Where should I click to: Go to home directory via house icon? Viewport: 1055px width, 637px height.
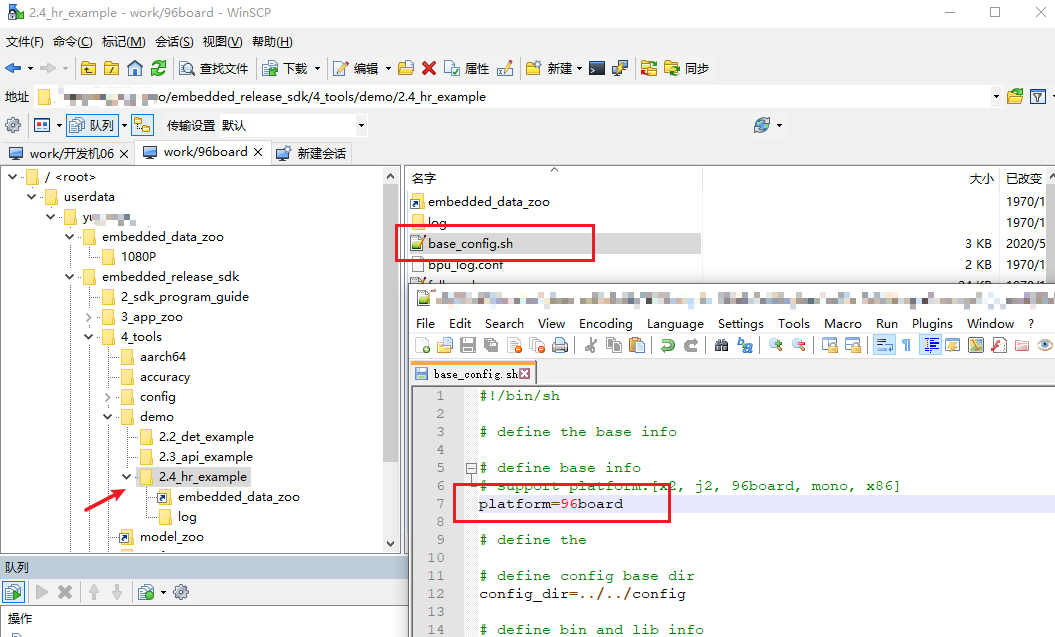tap(135, 68)
